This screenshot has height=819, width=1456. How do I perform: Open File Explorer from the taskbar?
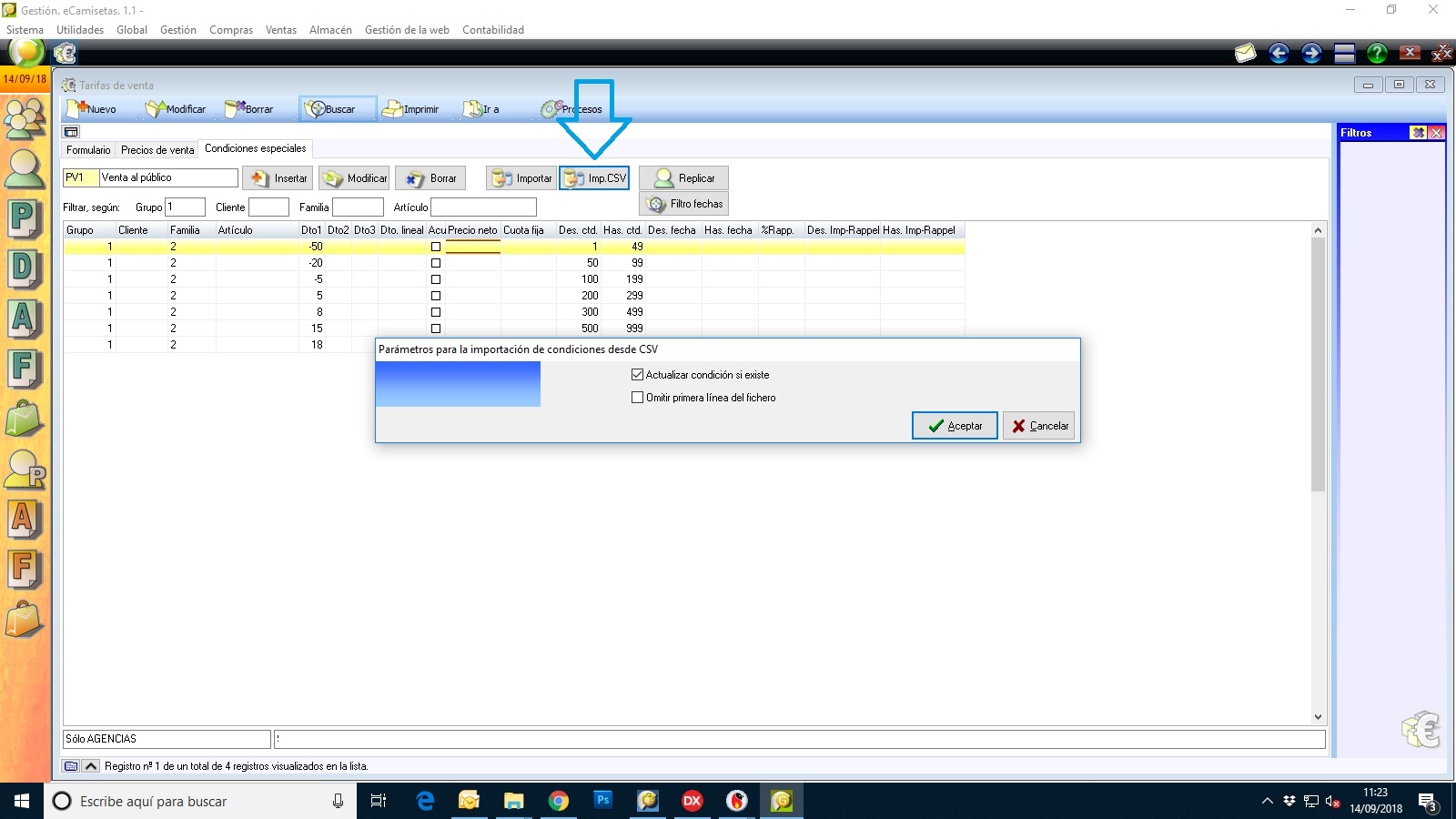click(514, 801)
